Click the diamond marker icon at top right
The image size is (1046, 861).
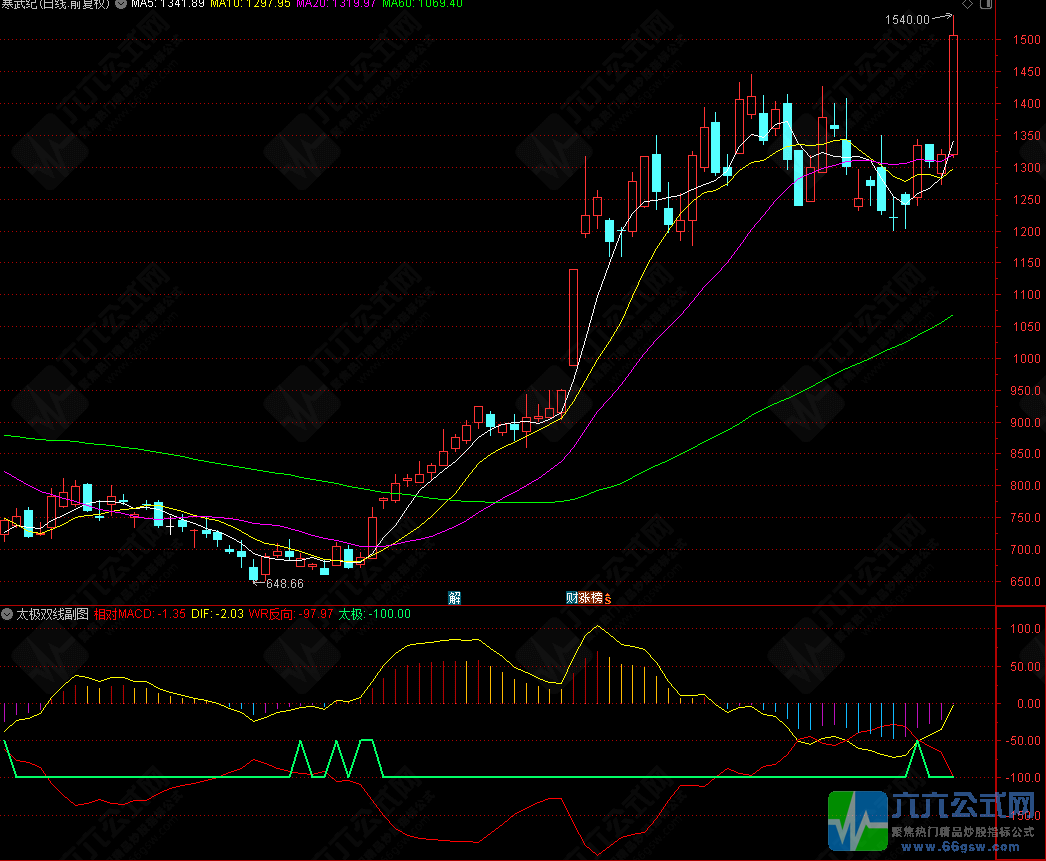coord(967,4)
